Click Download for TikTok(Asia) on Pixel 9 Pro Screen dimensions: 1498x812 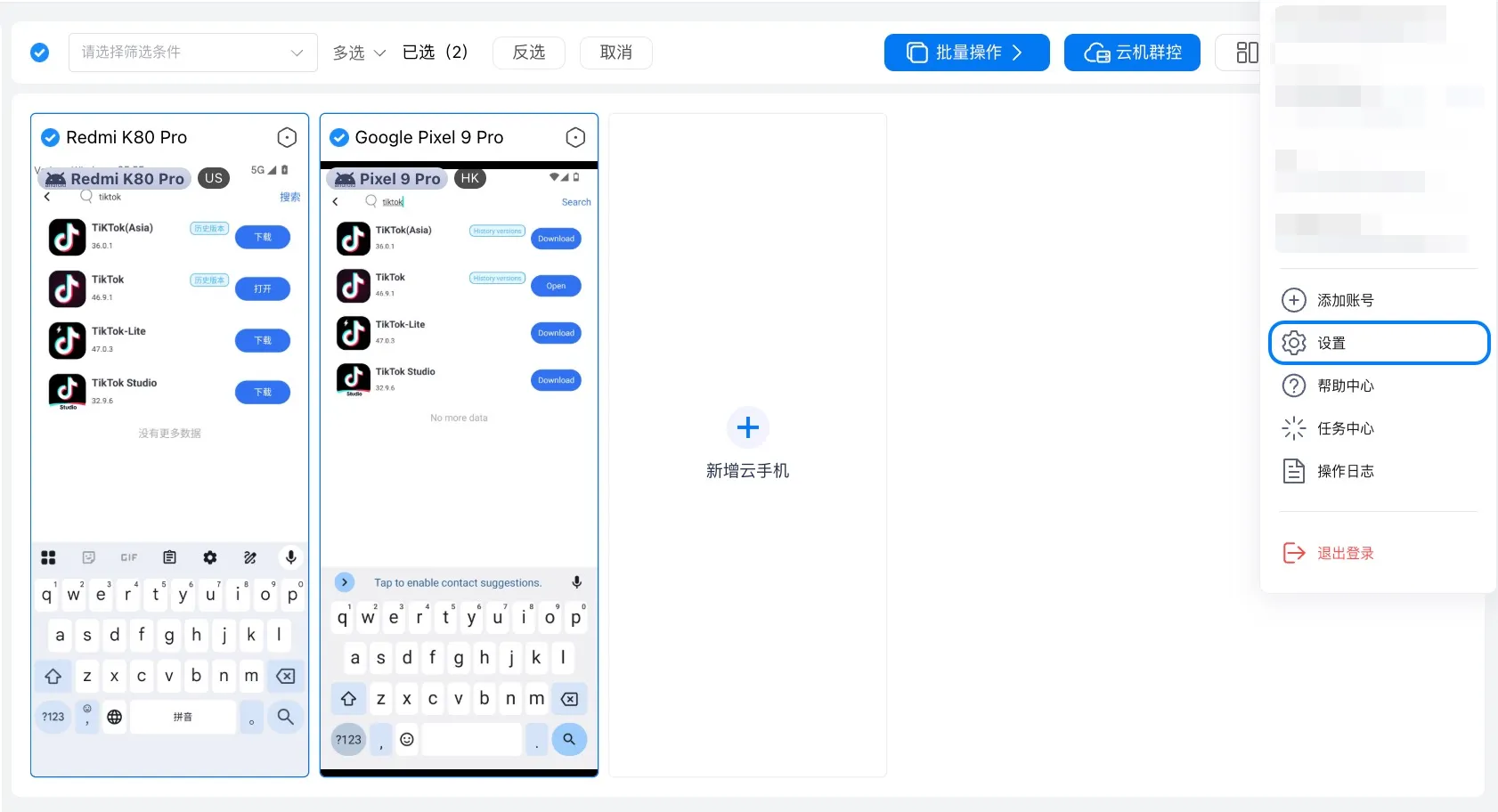[556, 239]
